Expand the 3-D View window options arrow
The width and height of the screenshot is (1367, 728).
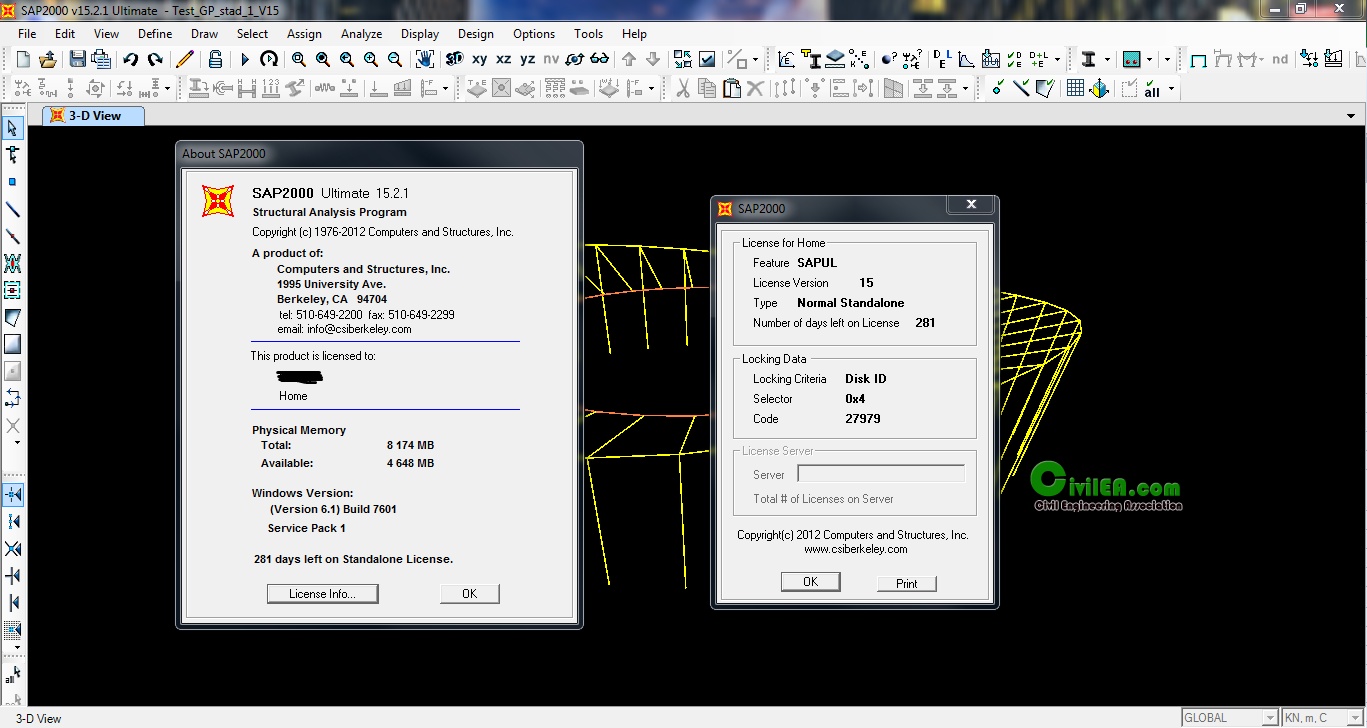(1352, 116)
